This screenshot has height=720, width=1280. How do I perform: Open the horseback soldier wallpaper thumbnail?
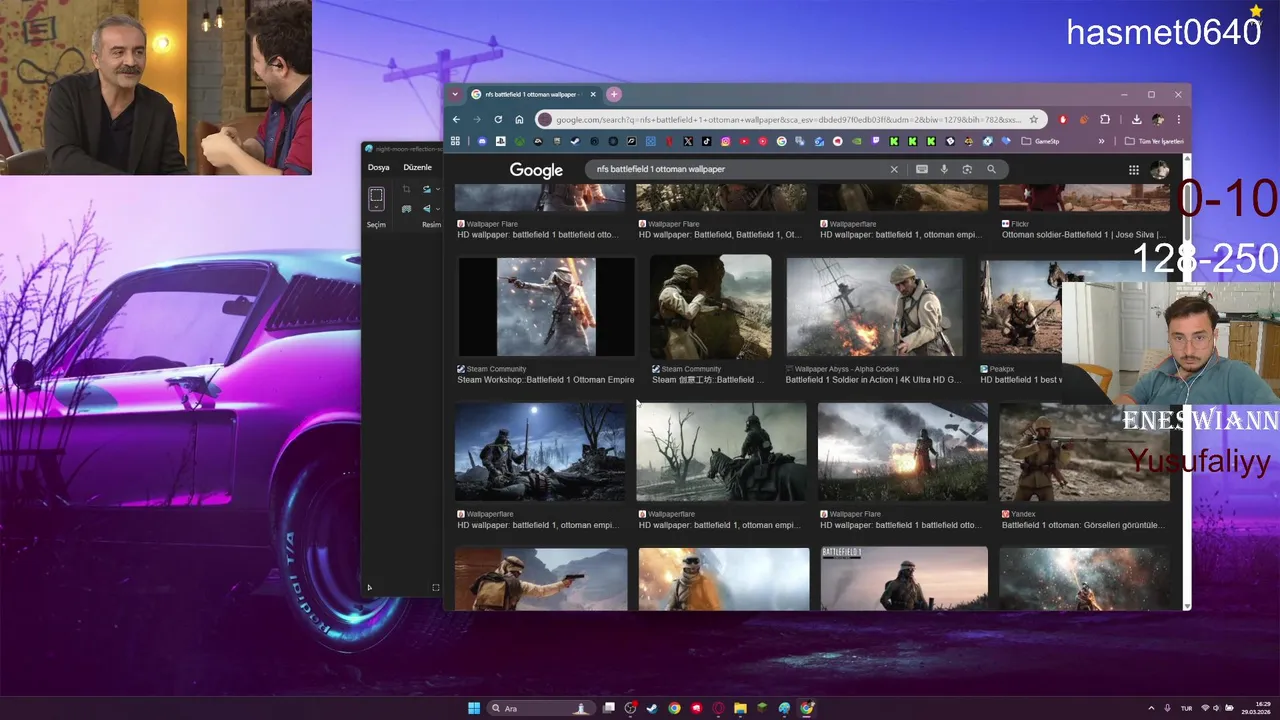coord(721,452)
